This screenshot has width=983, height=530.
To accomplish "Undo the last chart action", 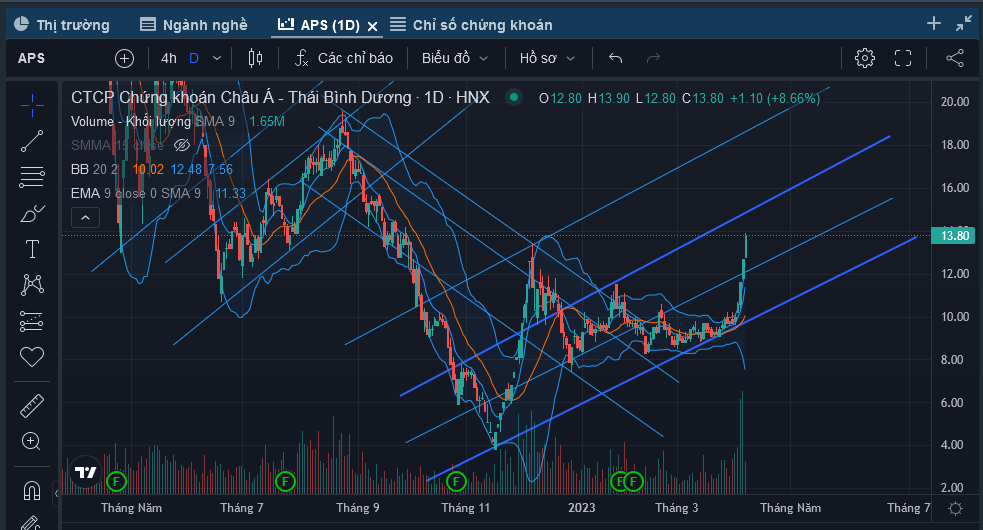I will pos(615,58).
